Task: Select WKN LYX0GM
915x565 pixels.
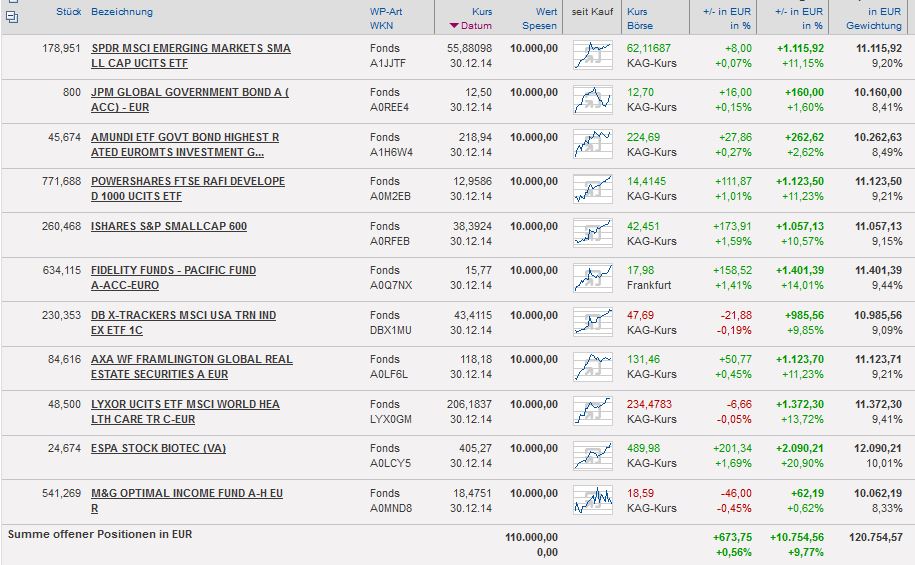Action: pyautogui.click(x=390, y=419)
